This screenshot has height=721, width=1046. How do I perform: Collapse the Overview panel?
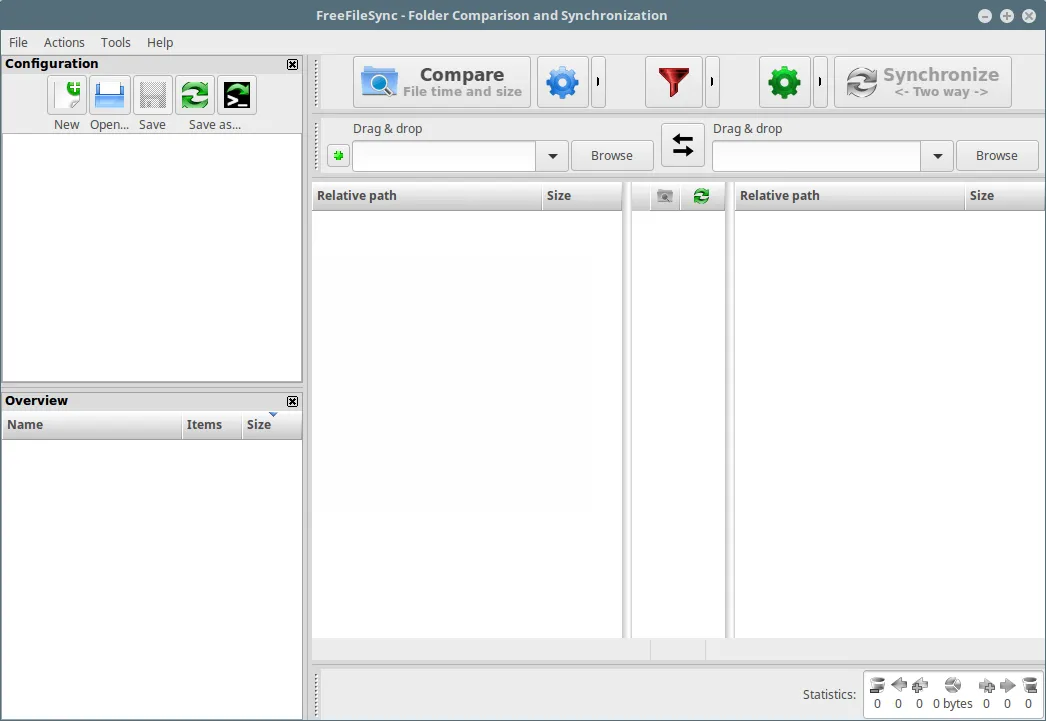(x=292, y=401)
